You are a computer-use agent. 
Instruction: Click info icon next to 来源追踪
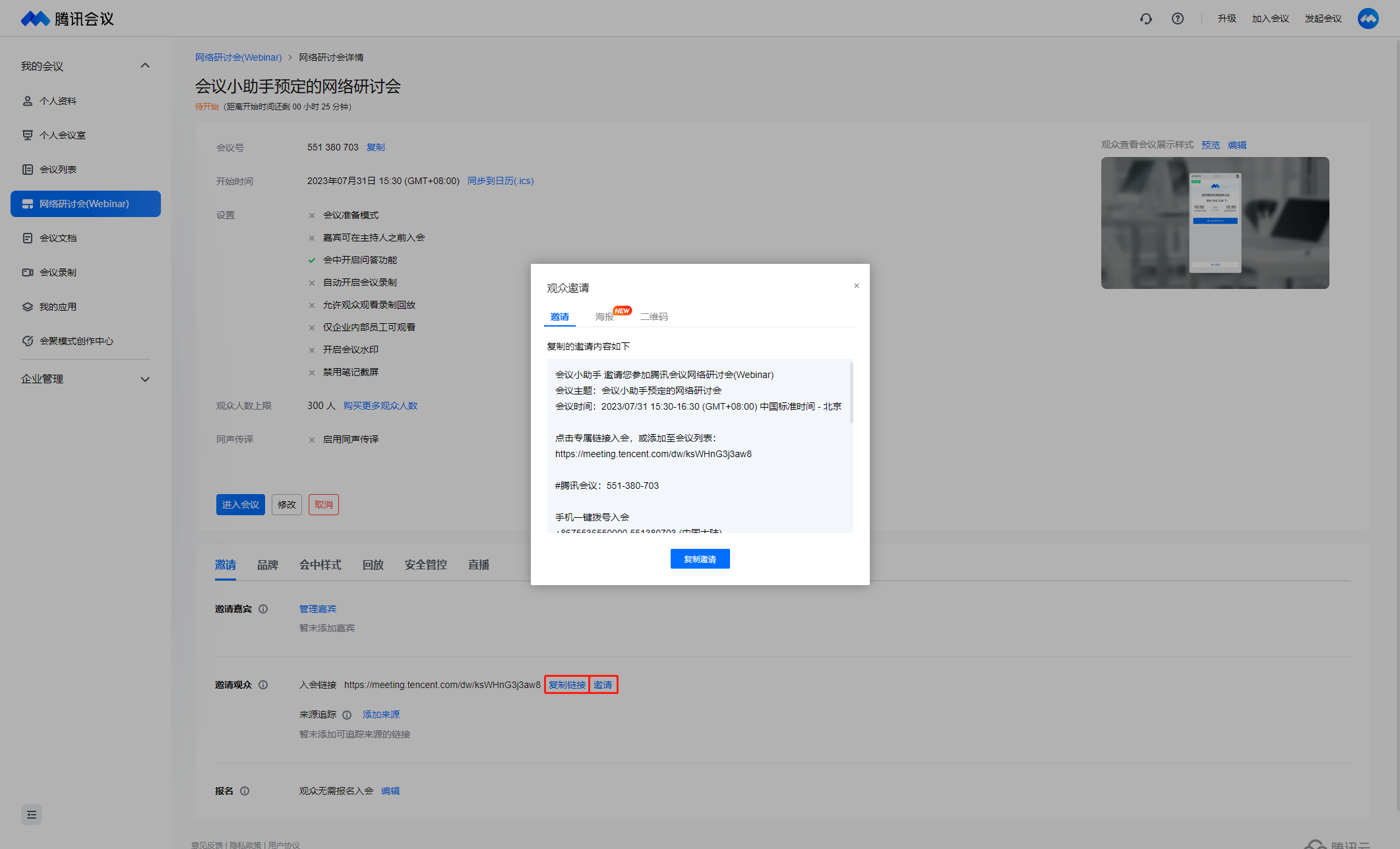[347, 715]
